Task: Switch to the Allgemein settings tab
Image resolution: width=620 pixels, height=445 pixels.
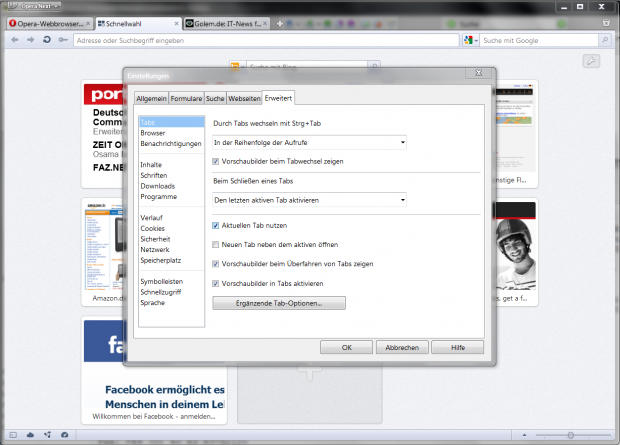Action: (x=151, y=98)
